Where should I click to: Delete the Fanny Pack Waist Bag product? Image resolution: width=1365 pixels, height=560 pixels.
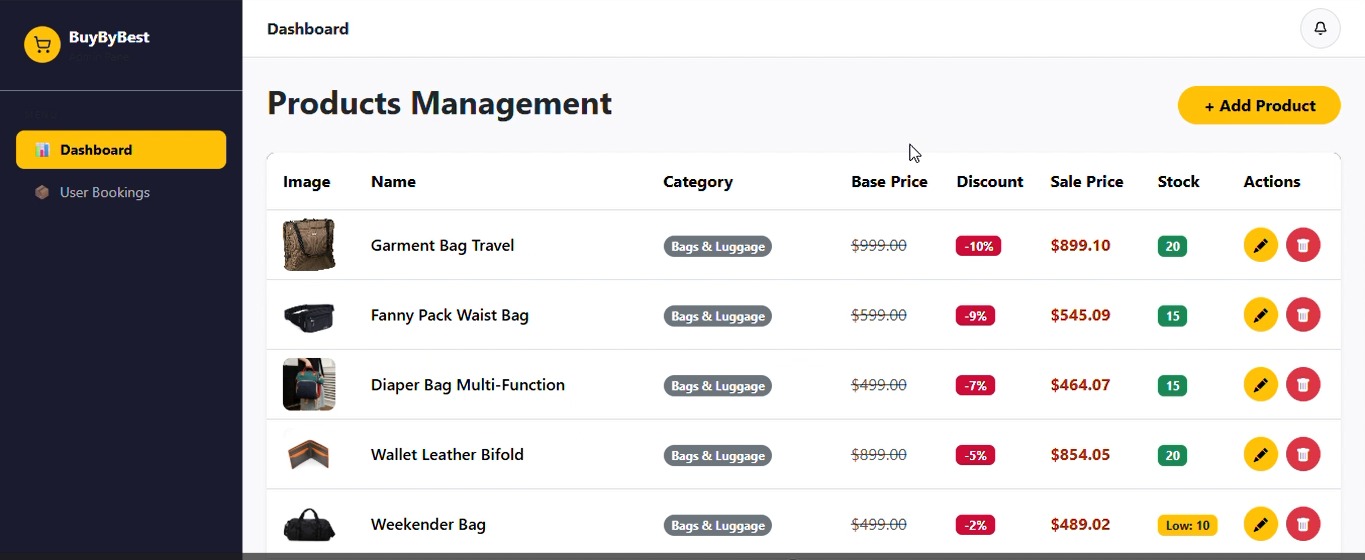pos(1303,315)
